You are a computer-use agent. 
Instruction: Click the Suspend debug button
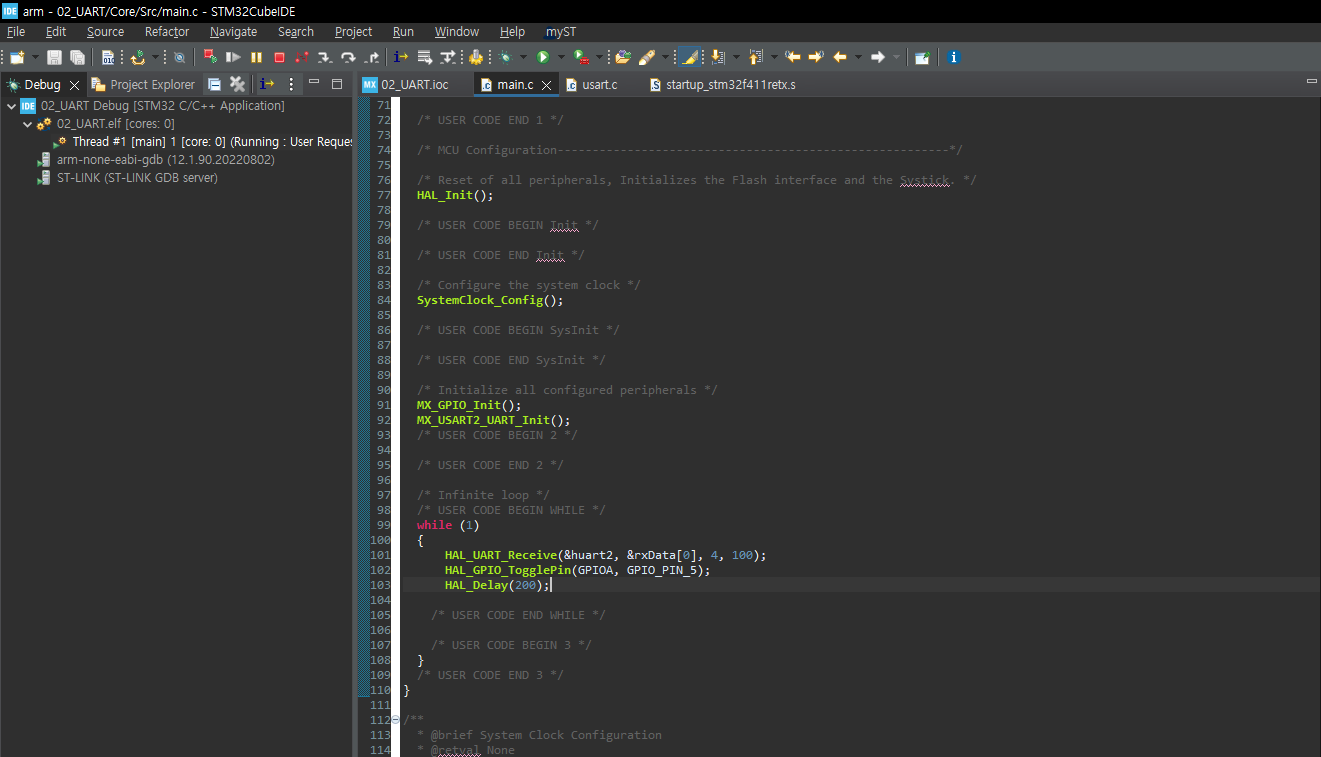point(256,58)
